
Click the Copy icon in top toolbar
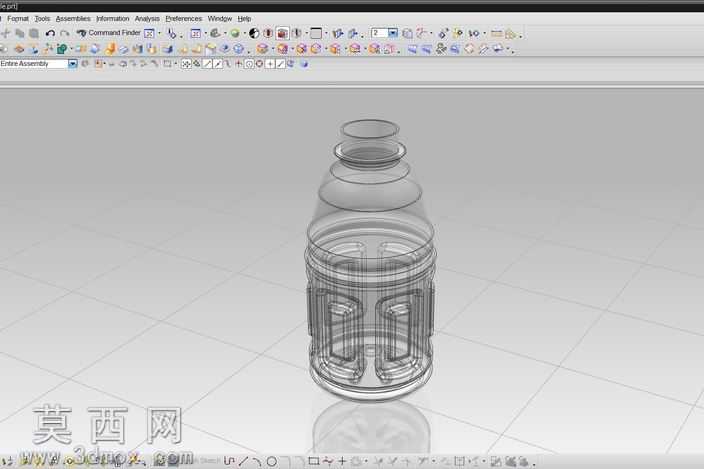(x=20, y=33)
